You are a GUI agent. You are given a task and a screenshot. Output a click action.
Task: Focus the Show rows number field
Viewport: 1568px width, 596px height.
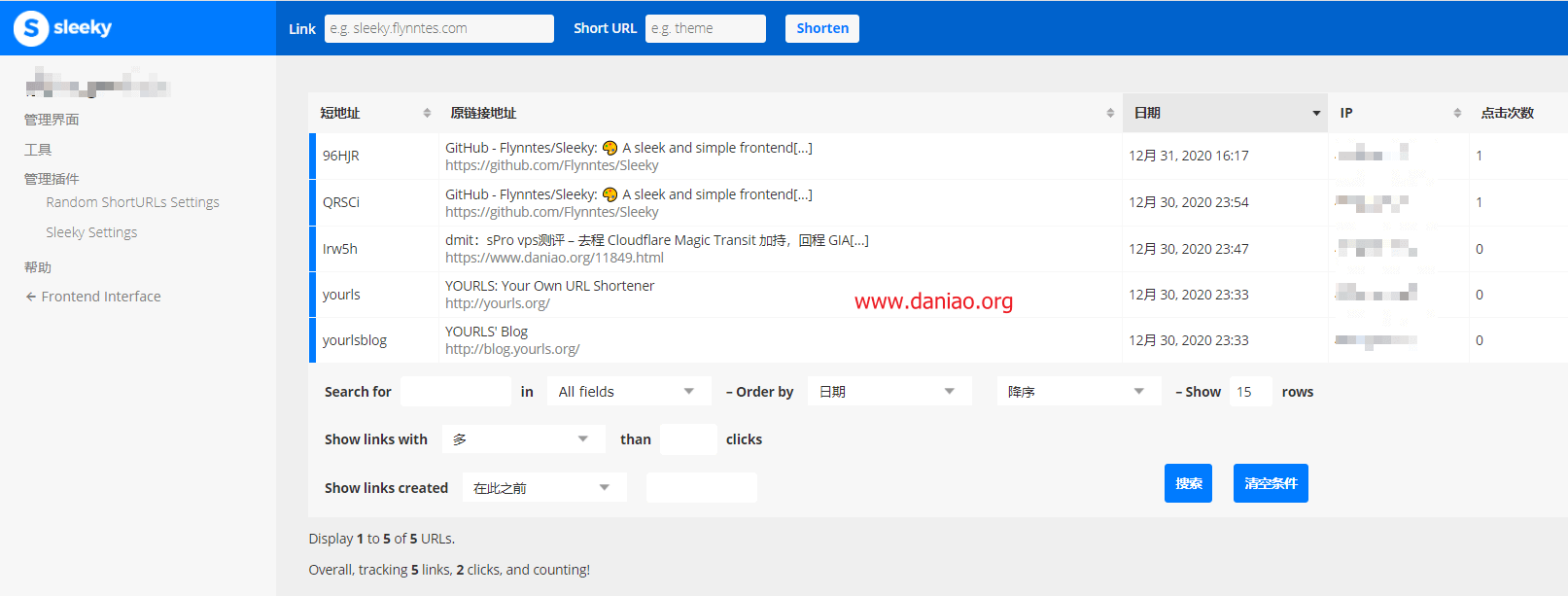coord(1251,392)
